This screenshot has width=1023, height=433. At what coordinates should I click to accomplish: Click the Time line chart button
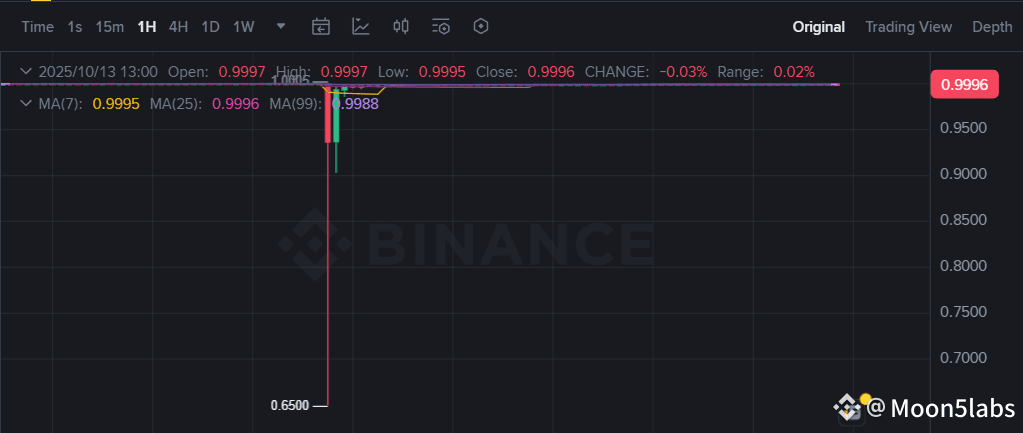pos(38,27)
